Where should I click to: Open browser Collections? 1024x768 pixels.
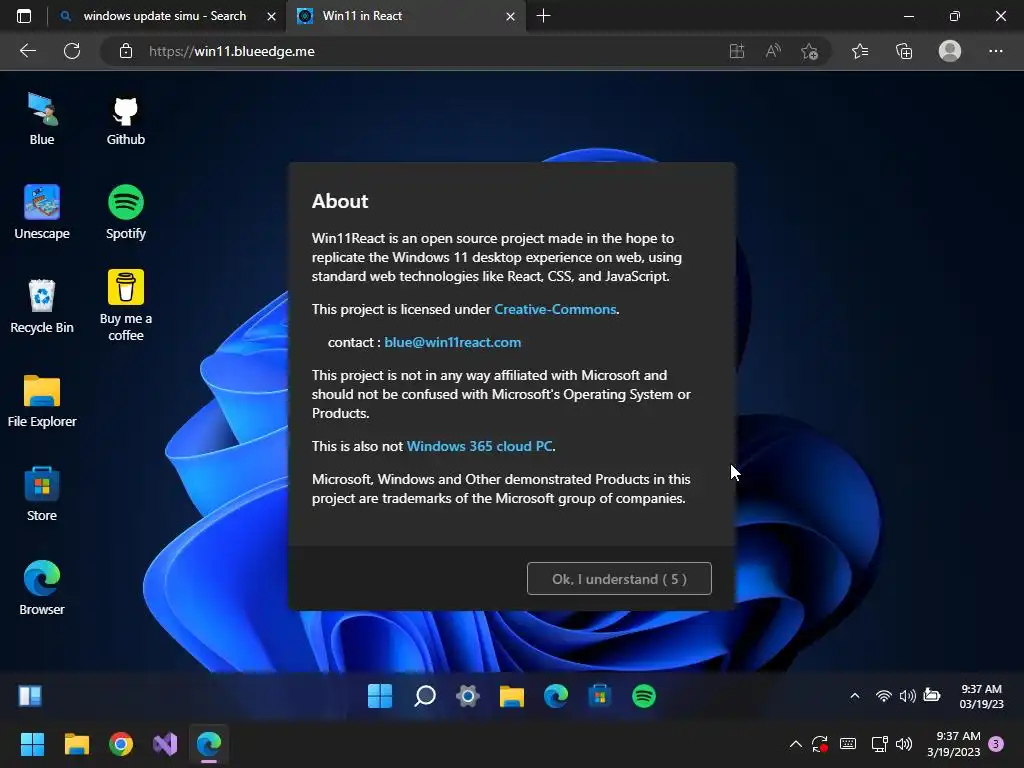pyautogui.click(x=904, y=51)
